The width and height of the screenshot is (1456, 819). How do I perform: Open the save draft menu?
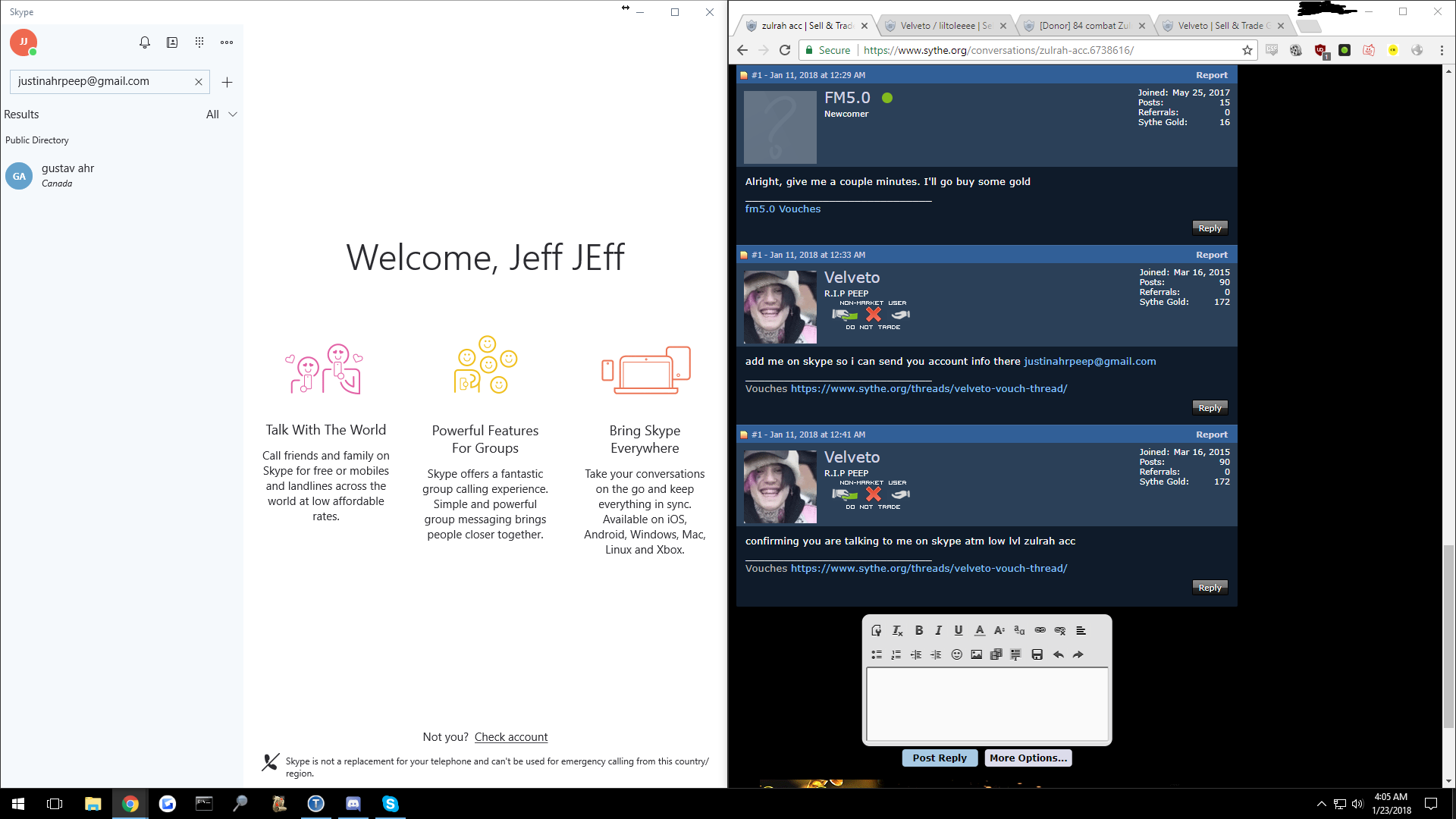[x=1037, y=654]
